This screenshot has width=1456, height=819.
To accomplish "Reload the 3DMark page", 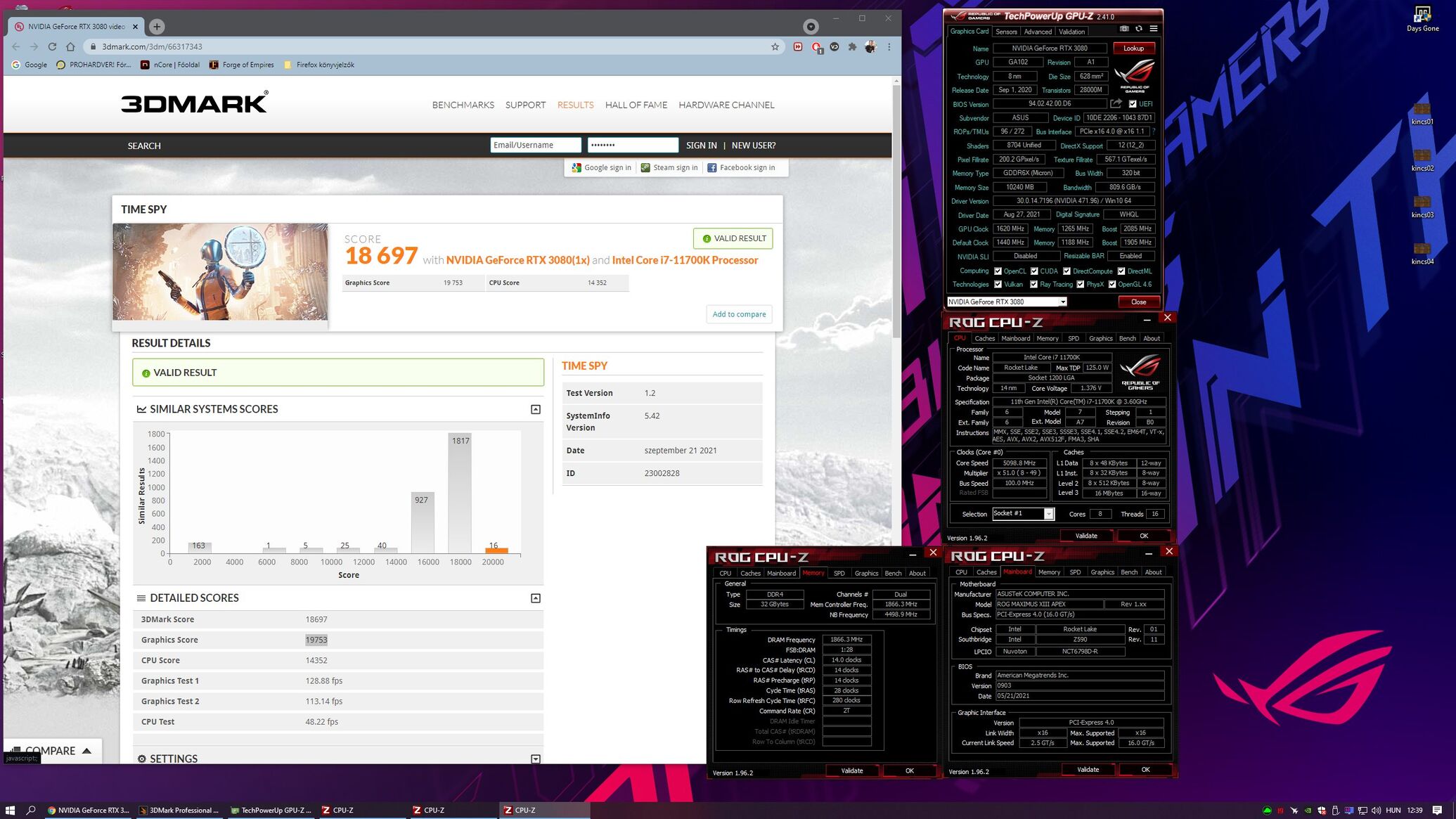I will click(x=52, y=46).
